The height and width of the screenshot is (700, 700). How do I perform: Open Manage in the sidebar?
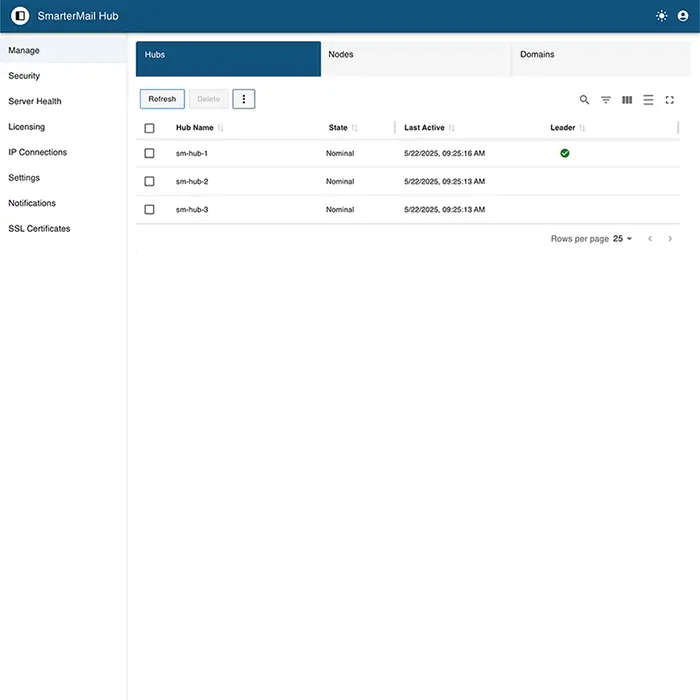point(63,50)
